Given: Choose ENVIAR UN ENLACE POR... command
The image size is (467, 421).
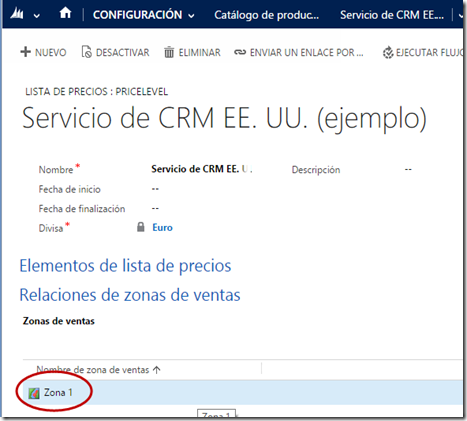Looking at the screenshot, I should point(307,53).
